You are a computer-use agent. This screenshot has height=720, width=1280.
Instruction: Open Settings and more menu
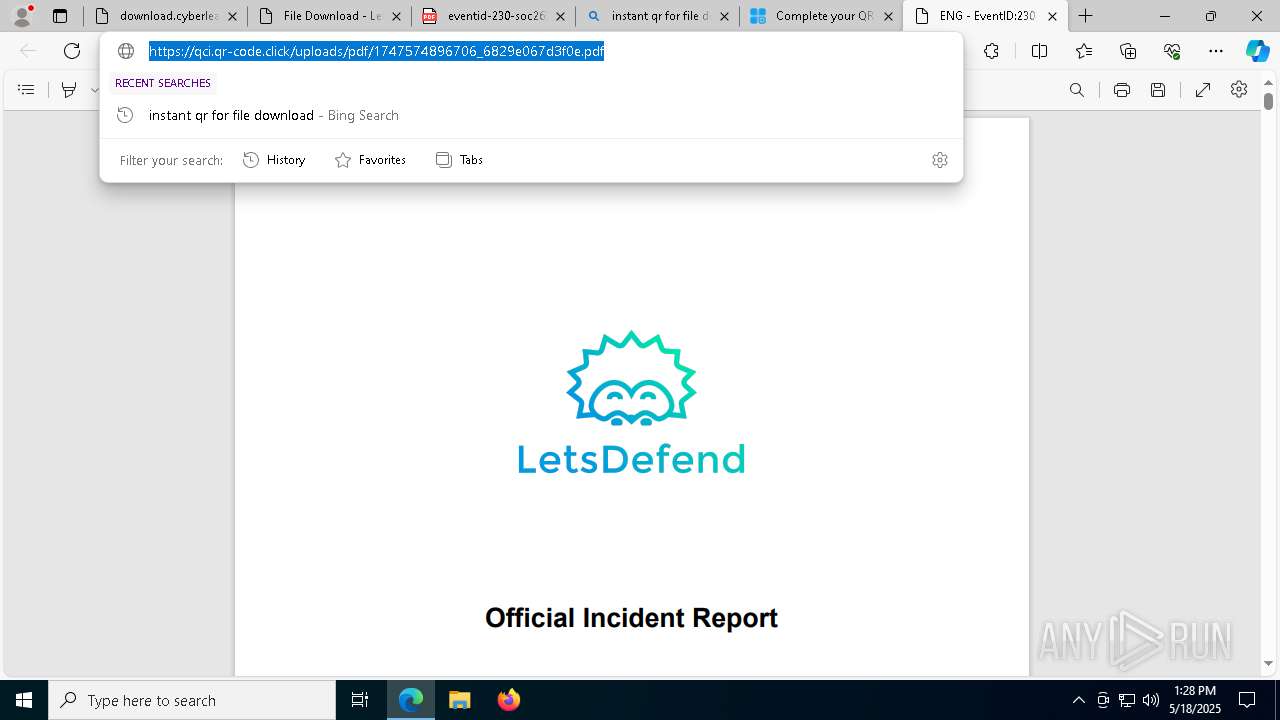click(x=1216, y=51)
